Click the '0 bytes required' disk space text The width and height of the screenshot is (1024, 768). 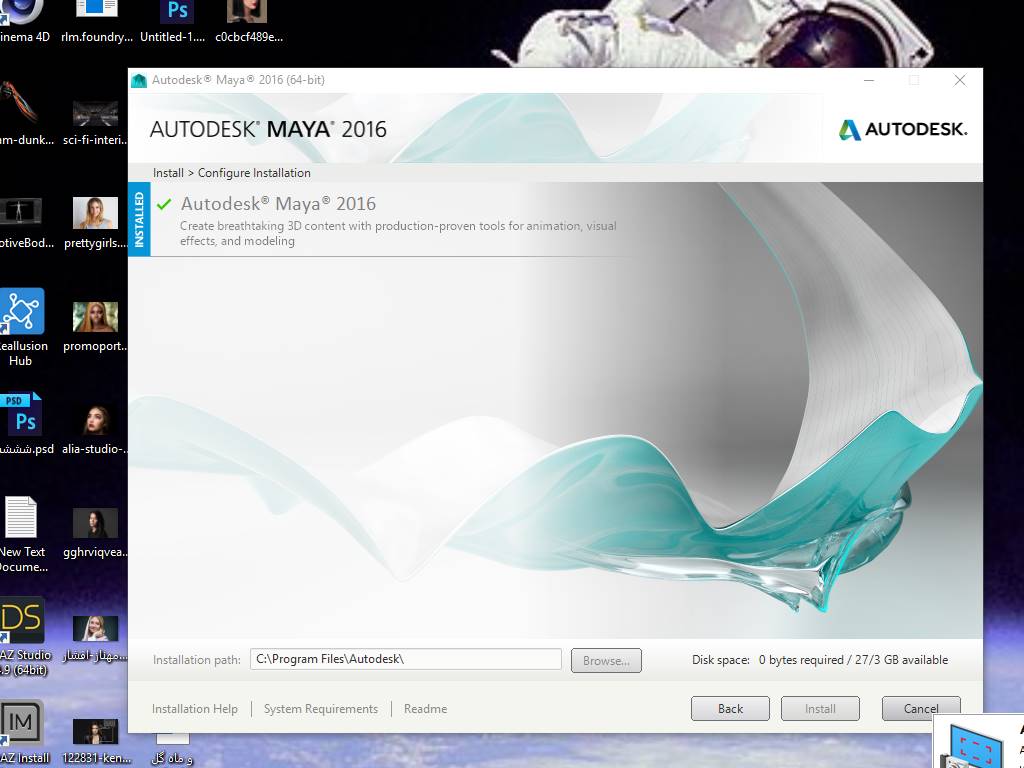coord(801,660)
